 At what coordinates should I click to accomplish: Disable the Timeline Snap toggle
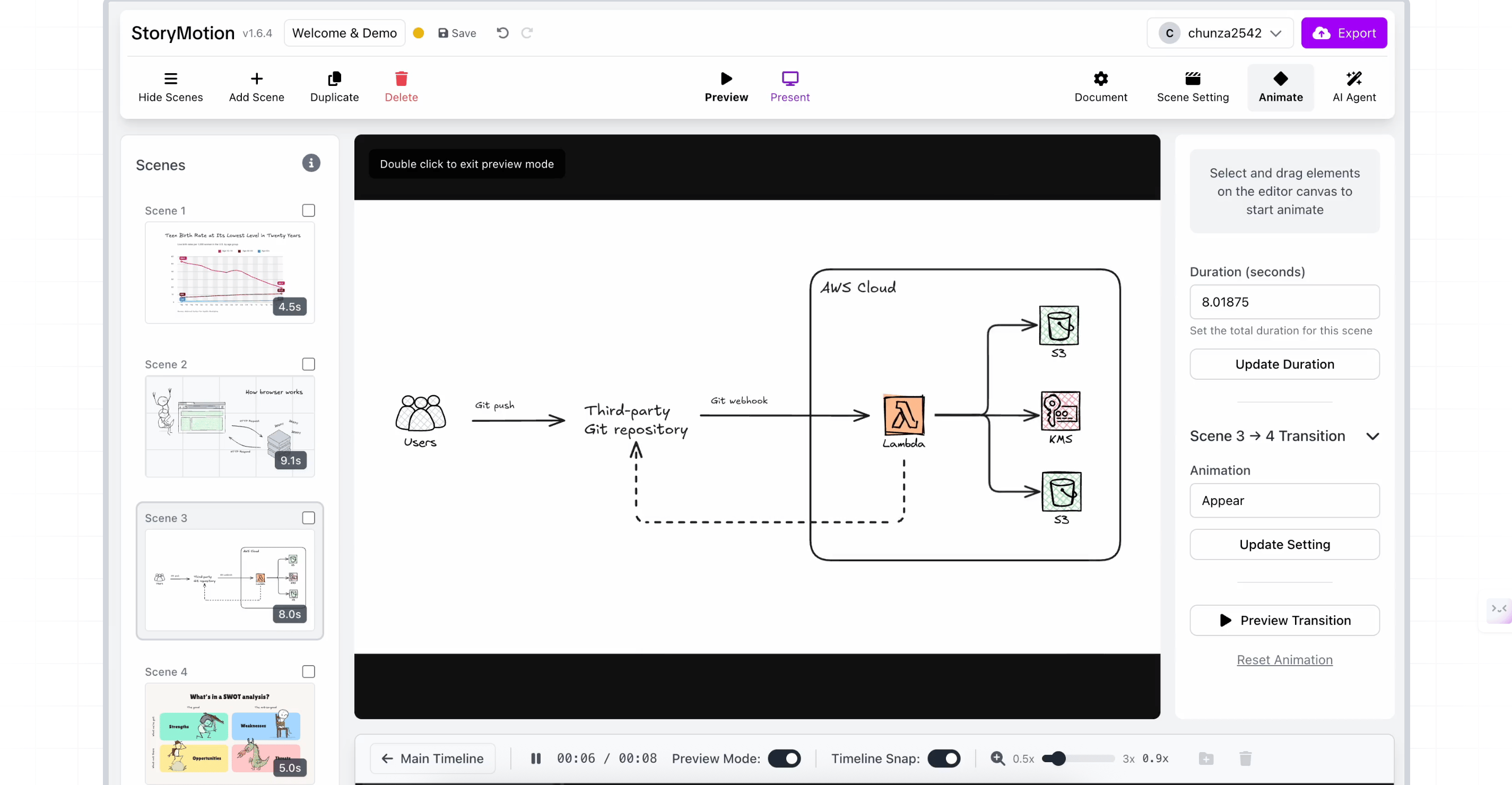(943, 758)
